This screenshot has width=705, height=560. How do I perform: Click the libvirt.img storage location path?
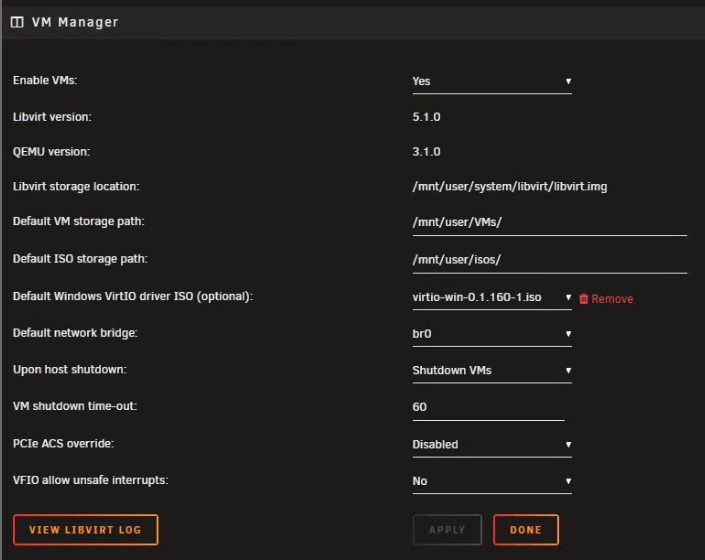point(509,187)
